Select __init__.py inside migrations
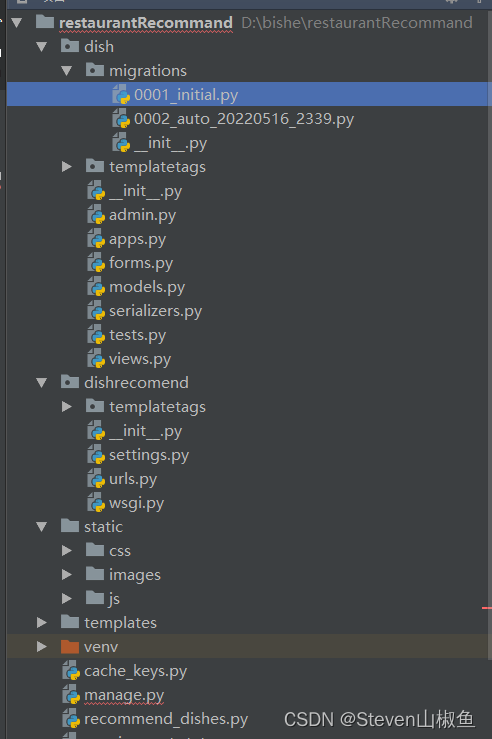 (170, 143)
